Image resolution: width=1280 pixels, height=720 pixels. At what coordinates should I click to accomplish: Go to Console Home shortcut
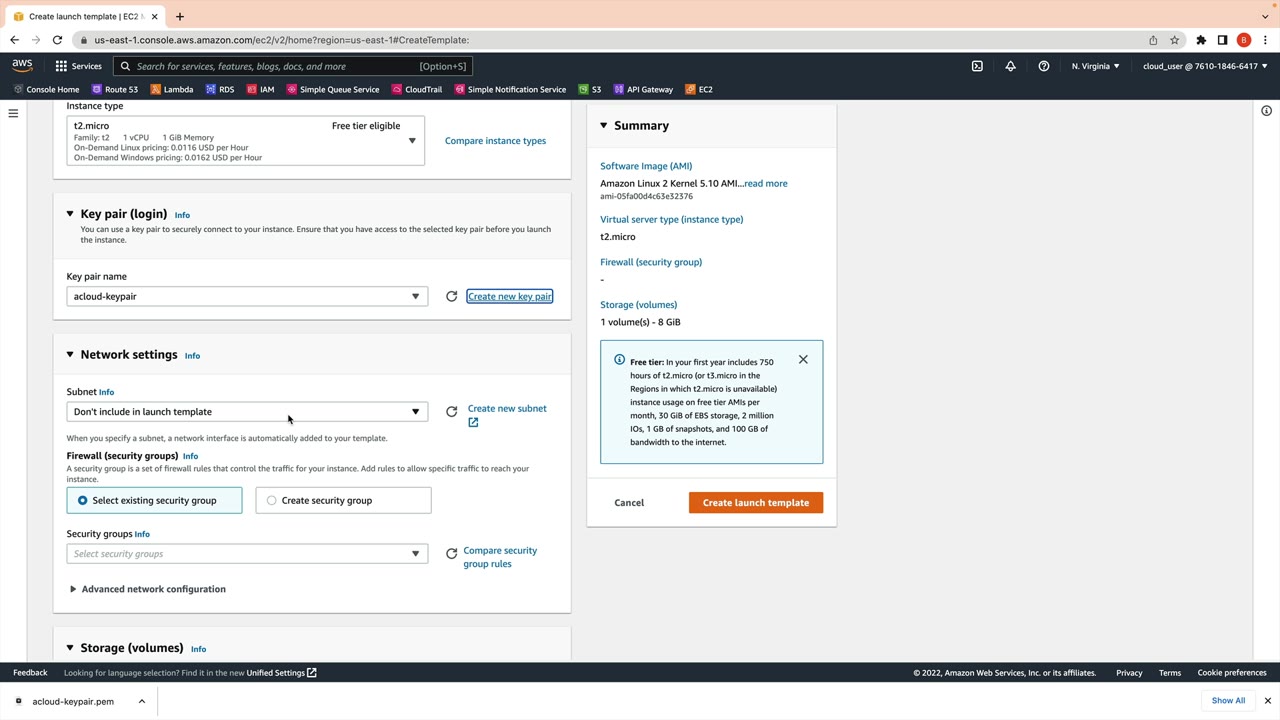point(46,89)
